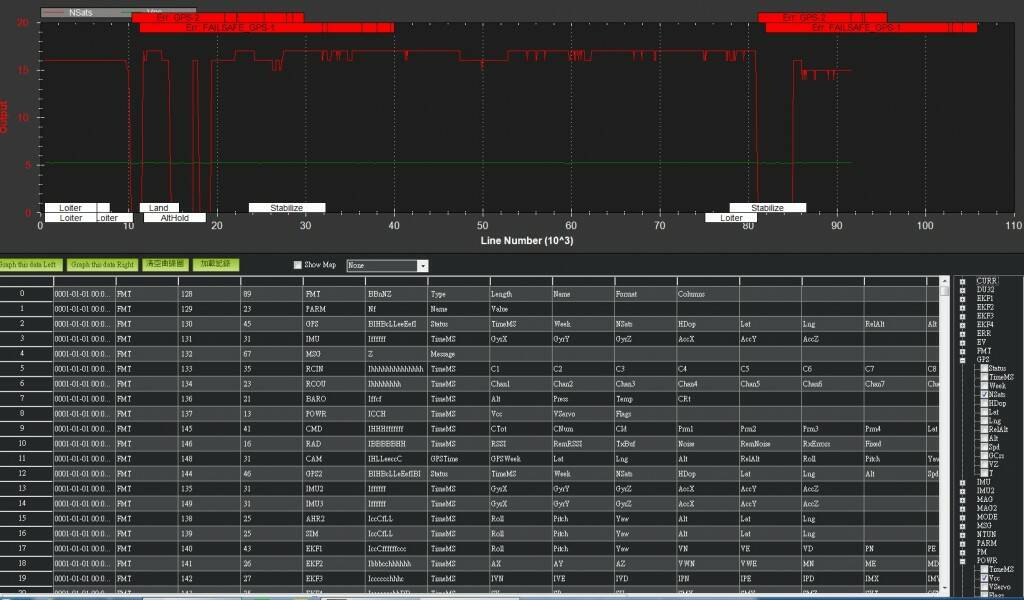Click the 'POWR' cell in row 8
The width and height of the screenshot is (1024, 600).
[333, 414]
